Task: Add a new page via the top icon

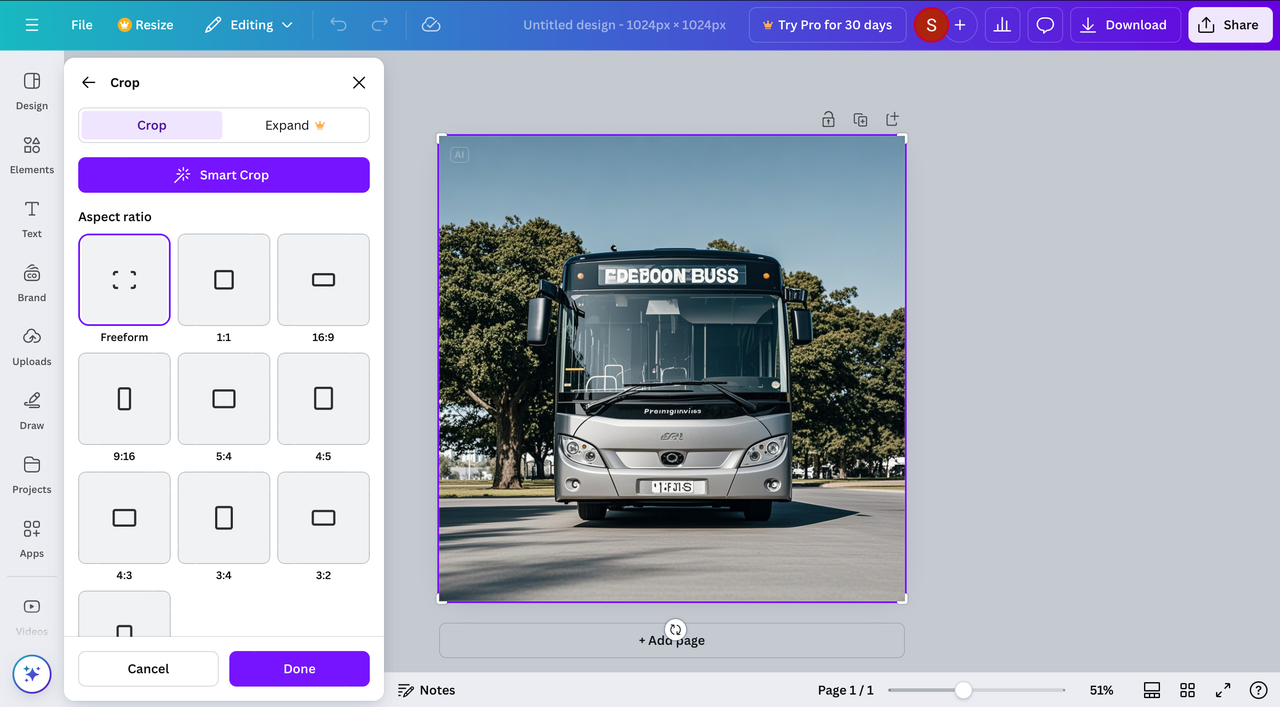Action: (x=892, y=119)
